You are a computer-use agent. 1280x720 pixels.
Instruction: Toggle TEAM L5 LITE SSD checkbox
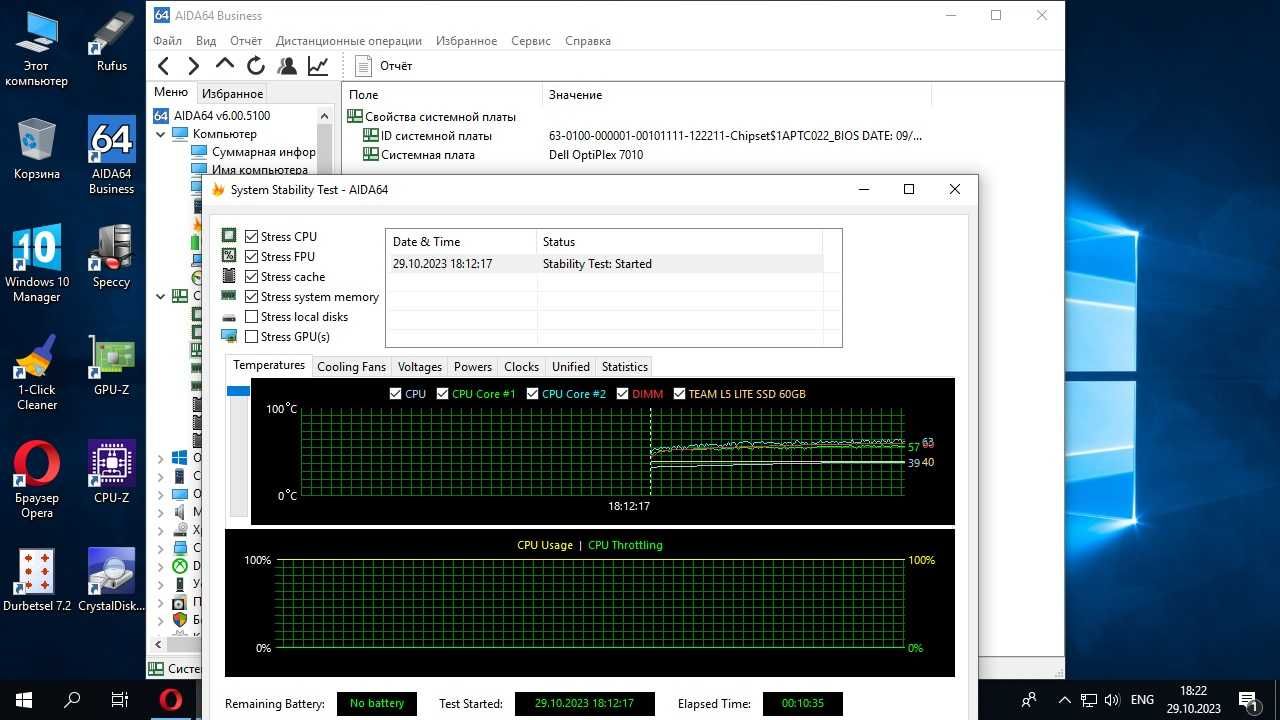680,394
